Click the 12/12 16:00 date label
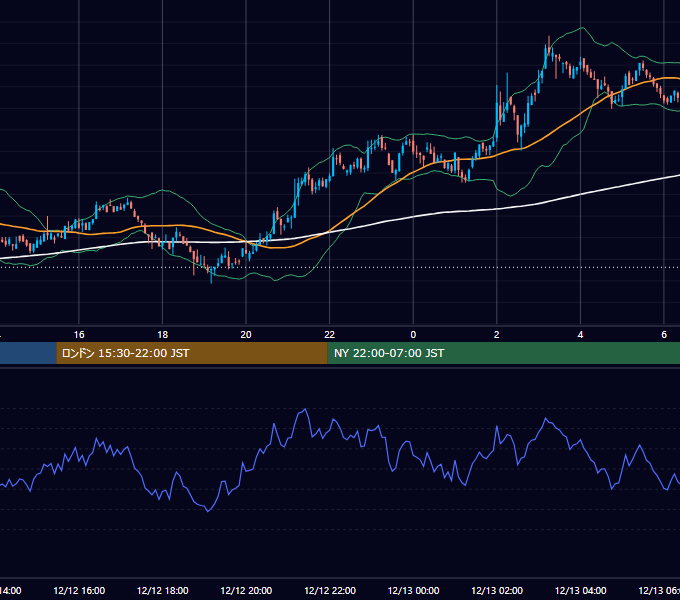The height and width of the screenshot is (600, 680). (79, 590)
